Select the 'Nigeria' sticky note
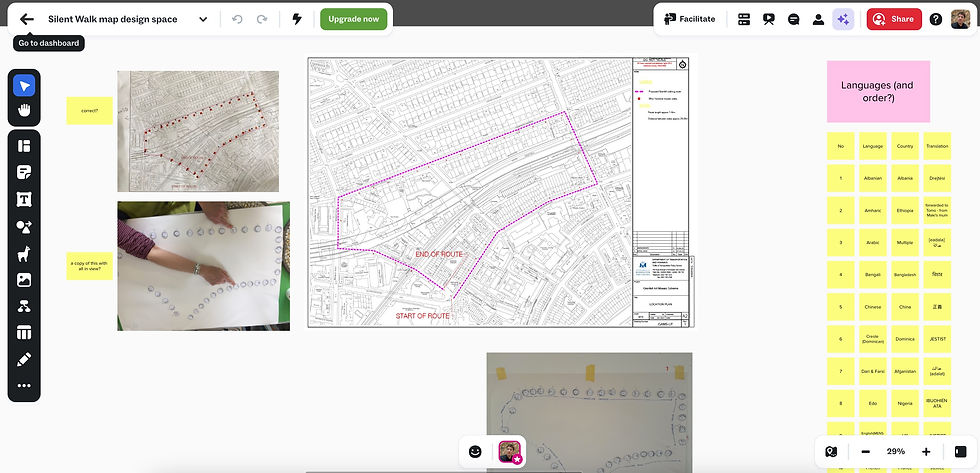This screenshot has height=473, width=980. [x=905, y=404]
